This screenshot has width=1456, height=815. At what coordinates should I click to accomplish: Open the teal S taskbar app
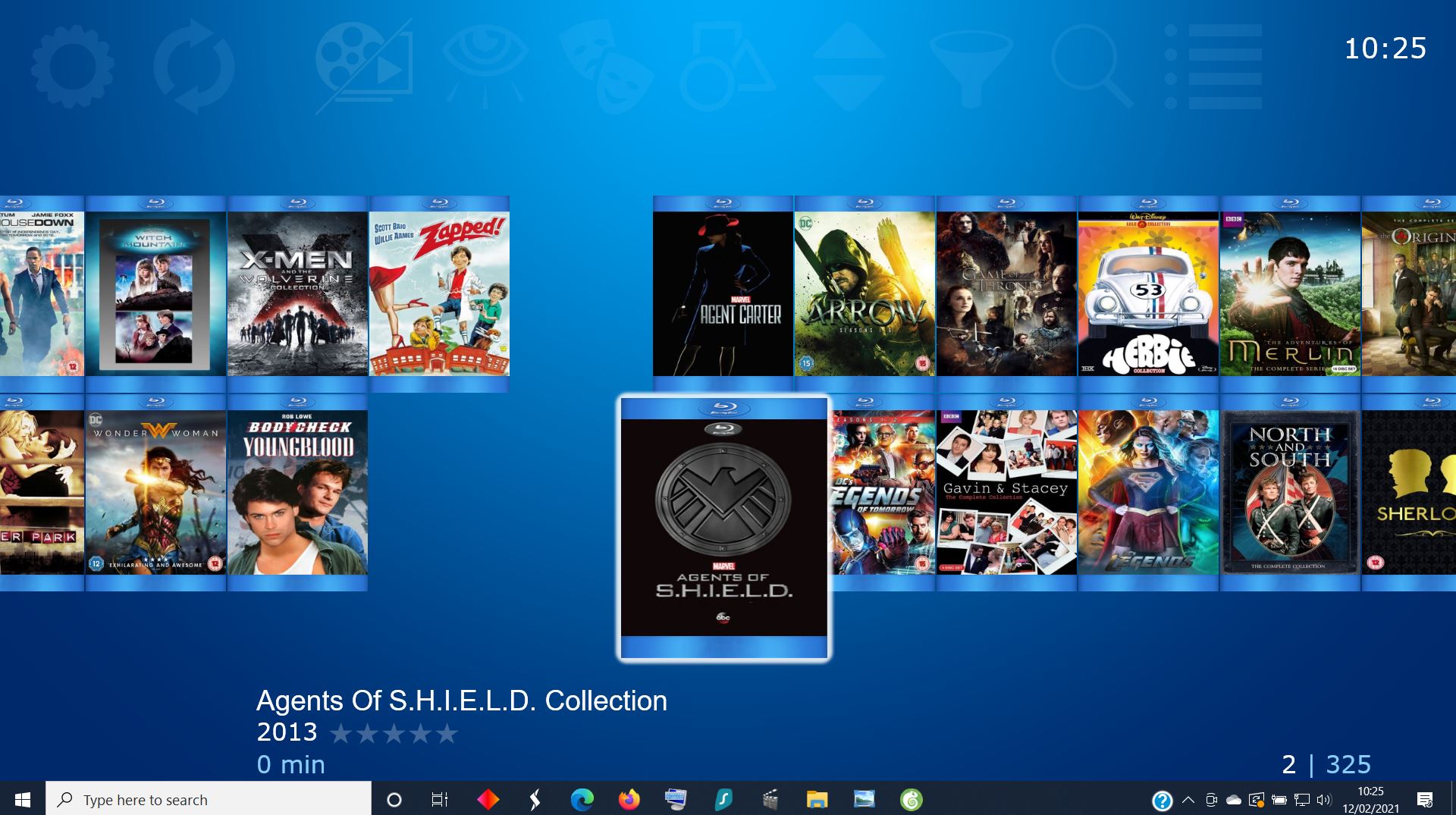[723, 799]
